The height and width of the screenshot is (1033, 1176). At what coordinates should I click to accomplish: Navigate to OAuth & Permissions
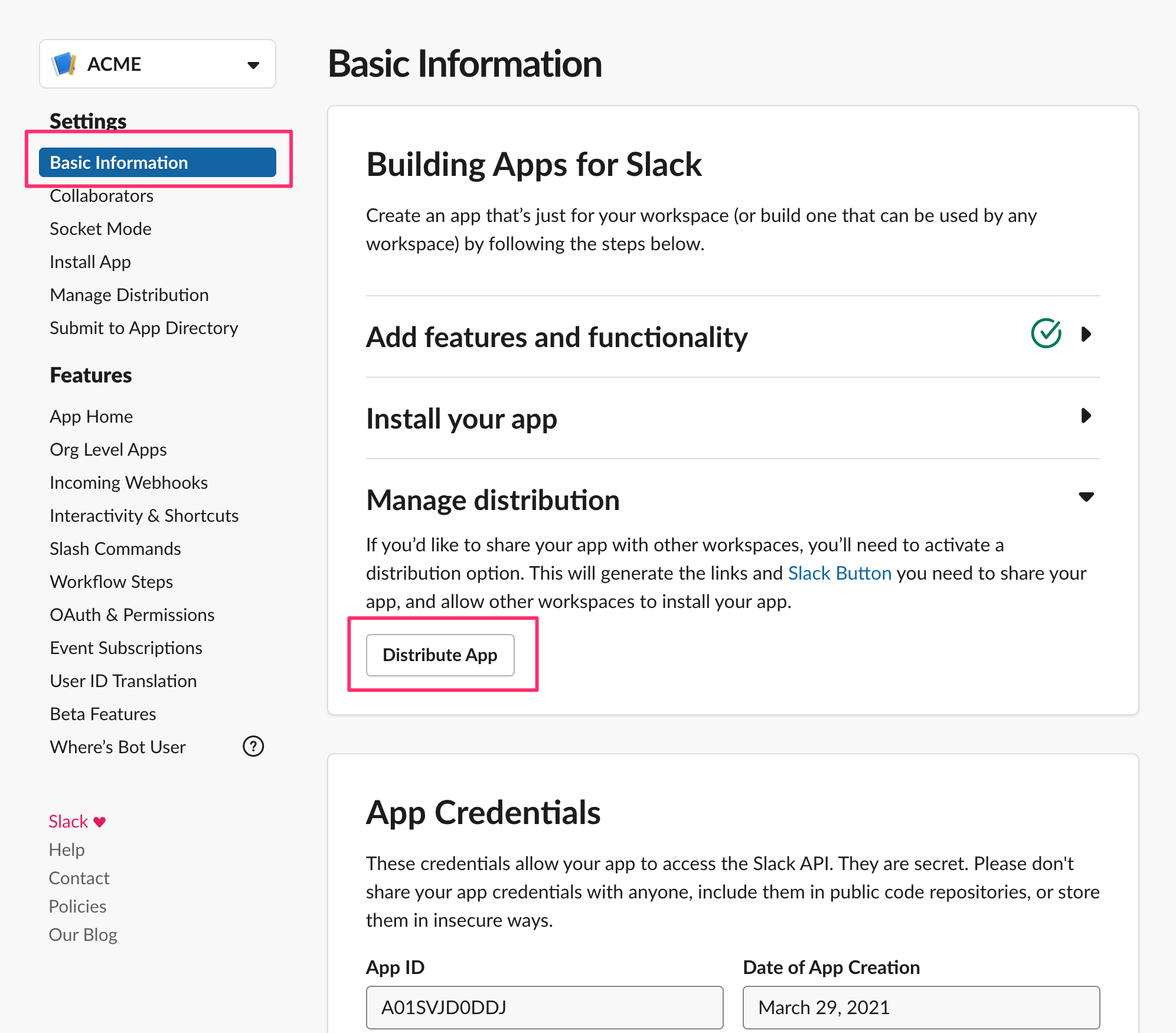132,615
